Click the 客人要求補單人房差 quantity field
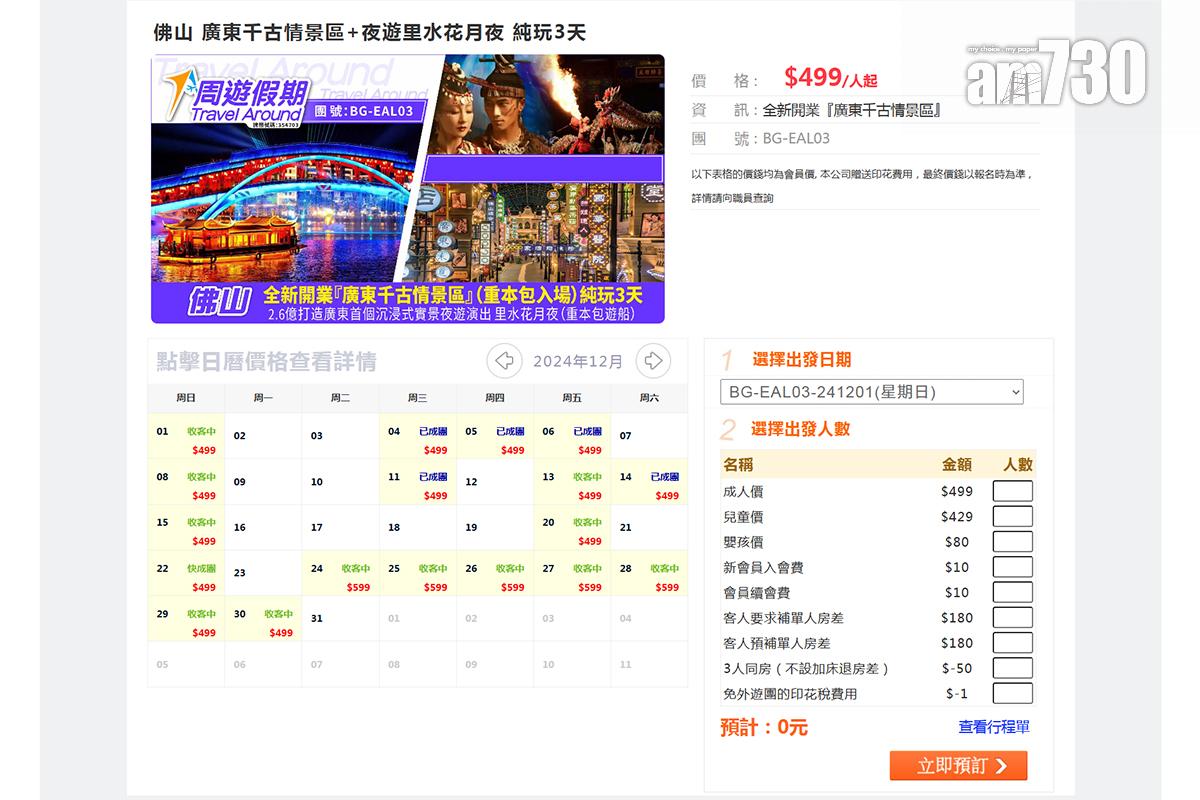The width and height of the screenshot is (1200, 800). pyautogui.click(x=1012, y=618)
